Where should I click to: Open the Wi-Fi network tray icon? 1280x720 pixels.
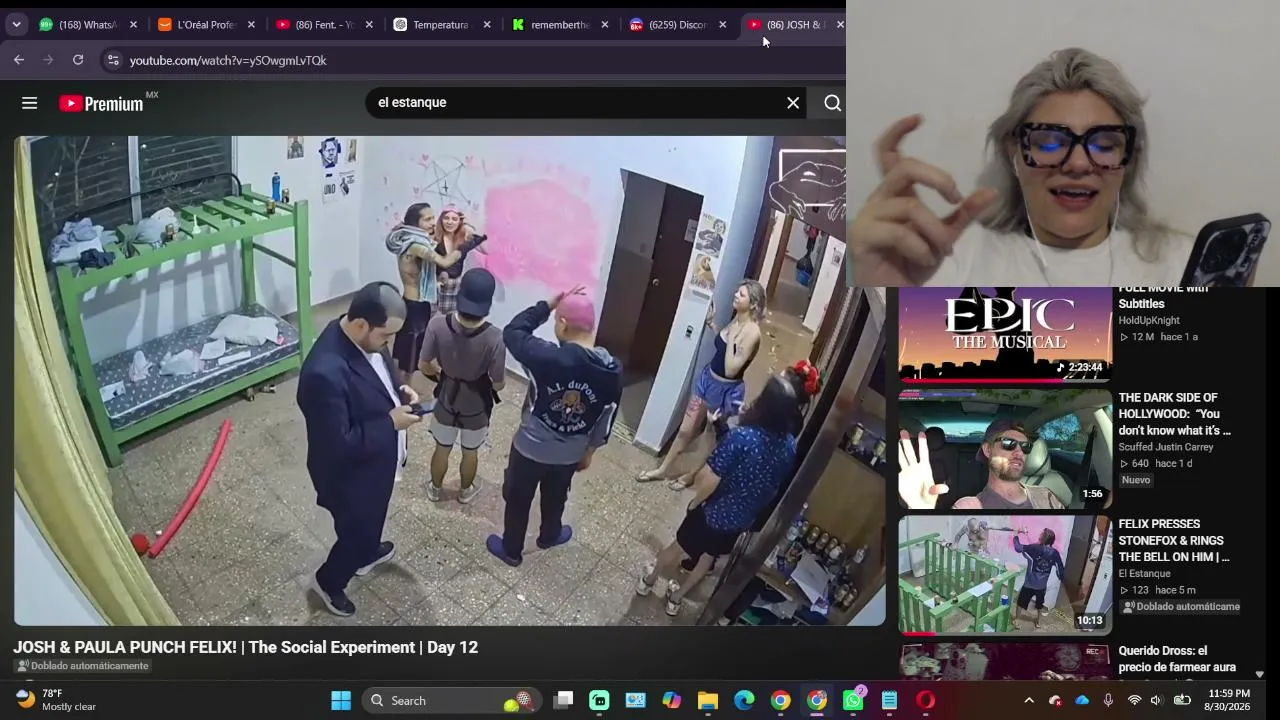point(1134,700)
